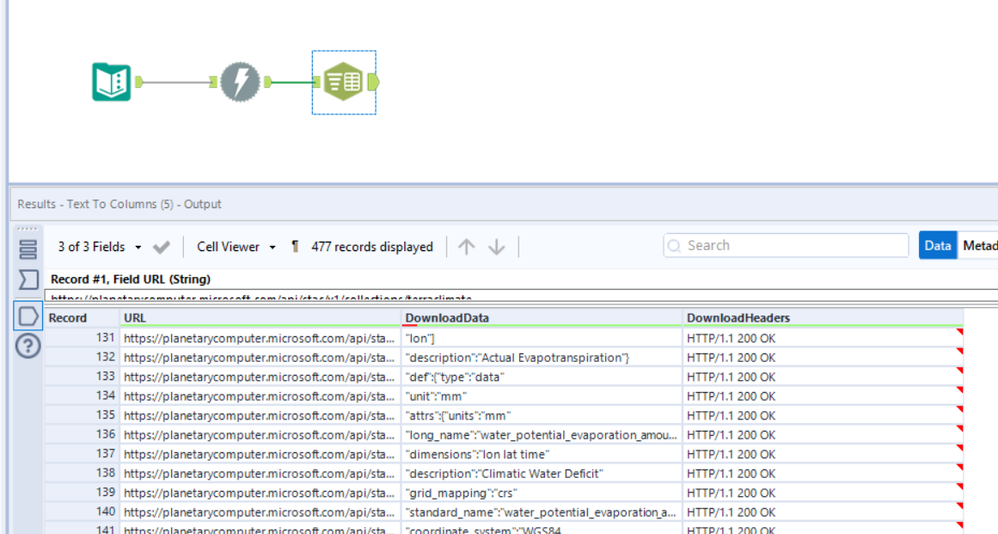Screen dimensions: 998x534
Task: Click the Download tool output anchor
Action: coord(268,82)
